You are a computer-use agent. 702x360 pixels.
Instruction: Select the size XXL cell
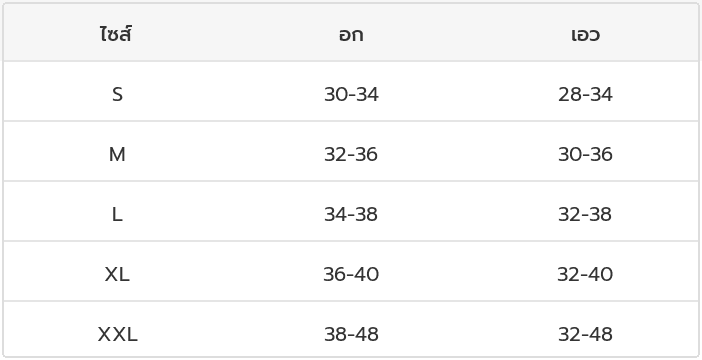(117, 334)
